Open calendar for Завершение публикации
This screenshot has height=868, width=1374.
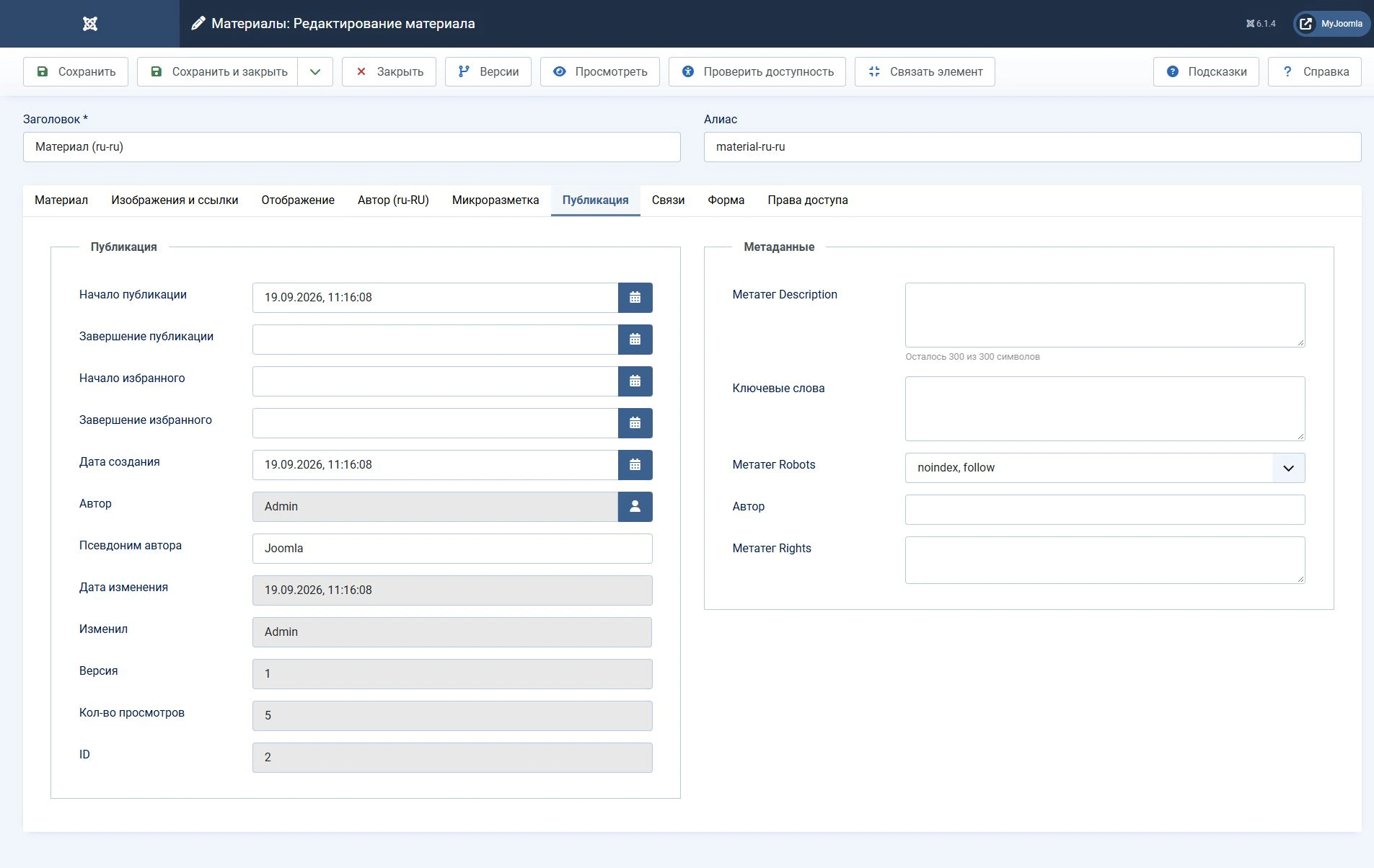coord(635,340)
